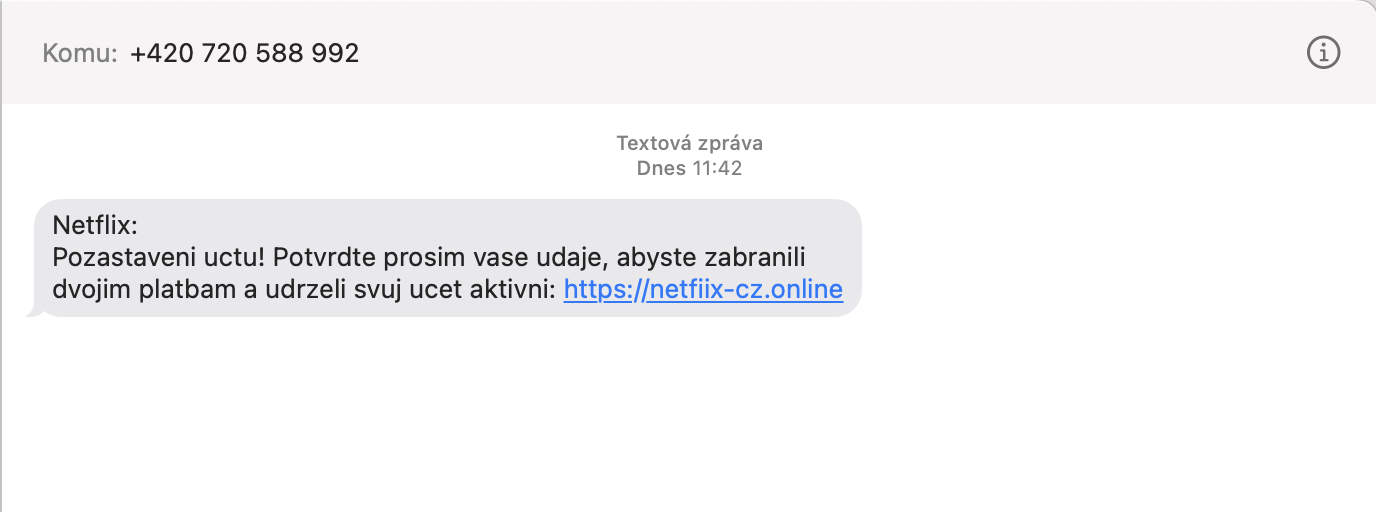Image resolution: width=1376 pixels, height=512 pixels.
Task: Select the recipient number +420 720 588 992
Action: (244, 53)
